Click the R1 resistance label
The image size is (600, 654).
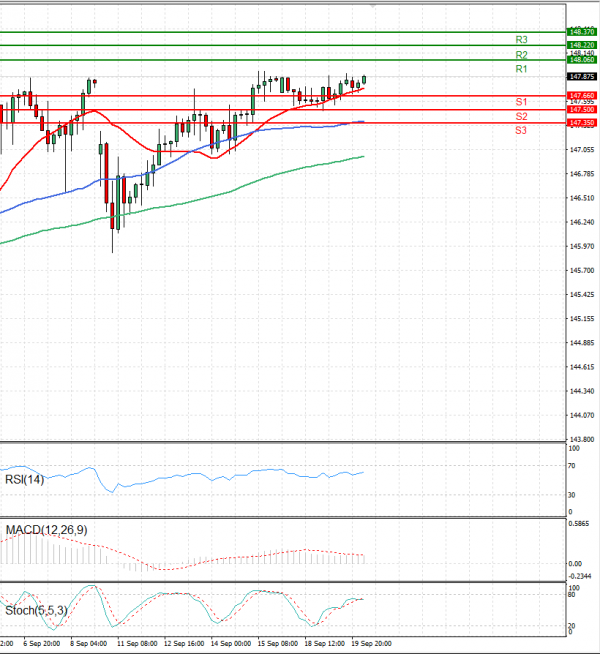(521, 69)
